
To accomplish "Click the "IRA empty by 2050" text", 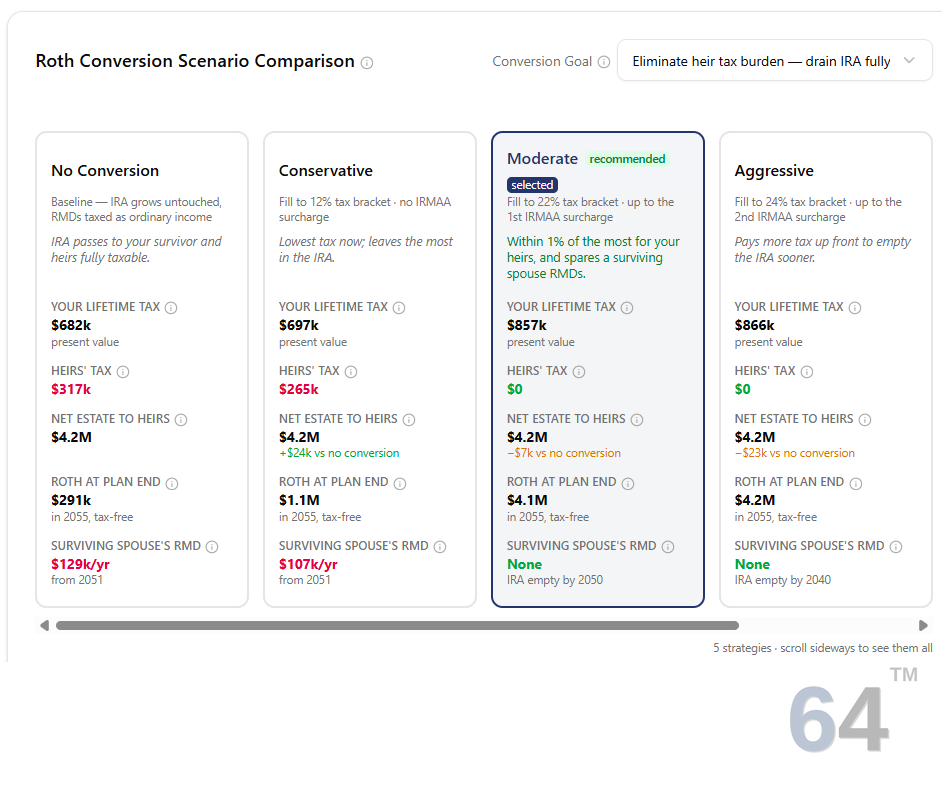I will (x=555, y=580).
